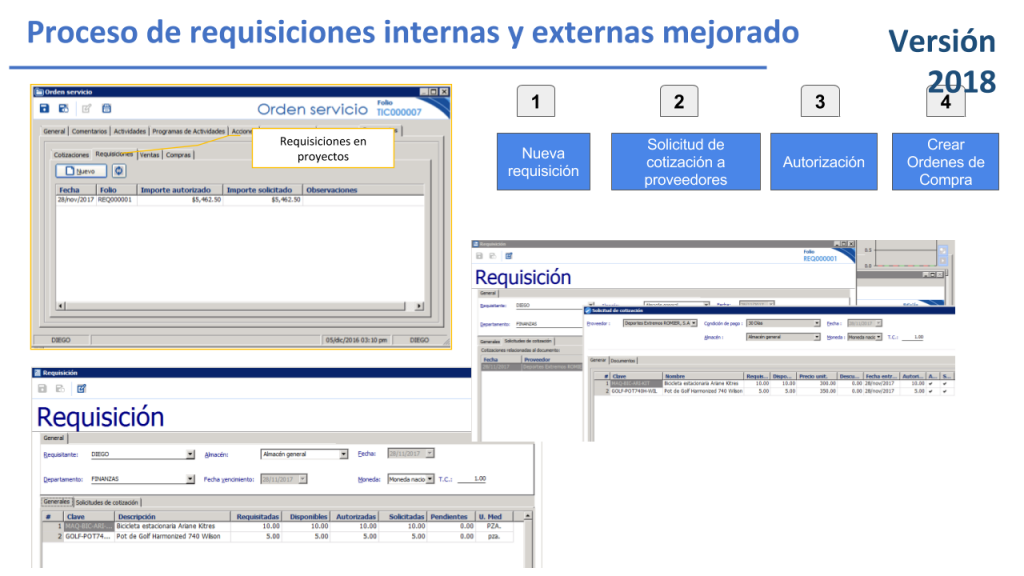1024x576 pixels.
Task: Switch to the Cotizaciones sub-tab
Action: (x=71, y=155)
